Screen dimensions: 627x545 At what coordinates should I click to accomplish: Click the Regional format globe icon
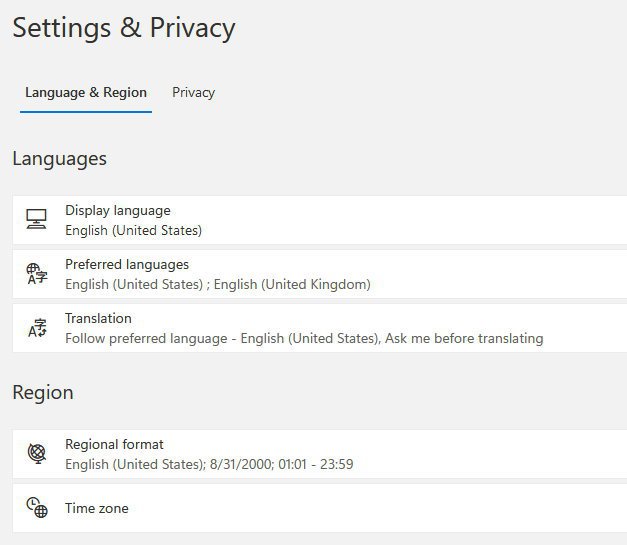(x=37, y=453)
